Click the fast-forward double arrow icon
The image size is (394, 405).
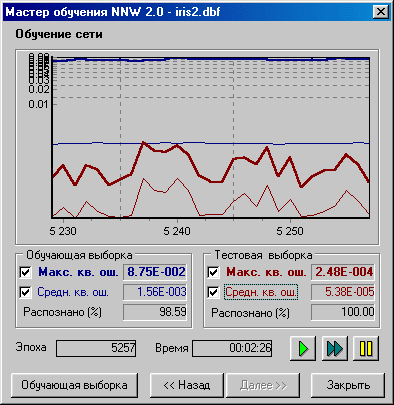click(335, 348)
